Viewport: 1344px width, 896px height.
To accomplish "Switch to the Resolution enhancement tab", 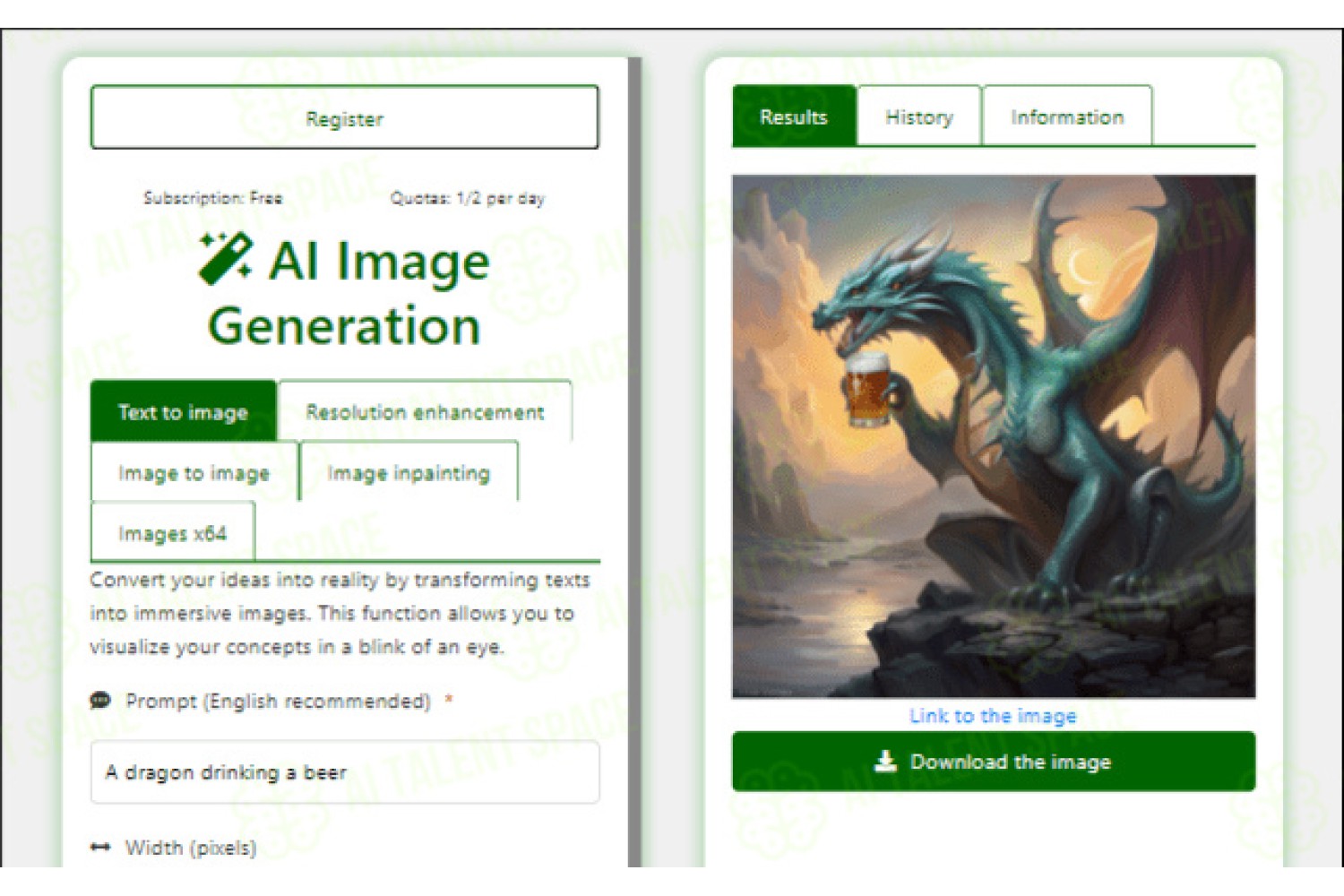I will [425, 411].
